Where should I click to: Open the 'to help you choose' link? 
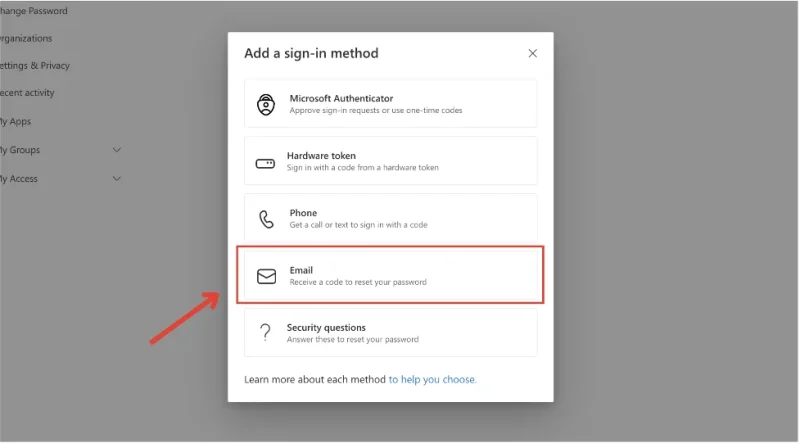pos(433,379)
